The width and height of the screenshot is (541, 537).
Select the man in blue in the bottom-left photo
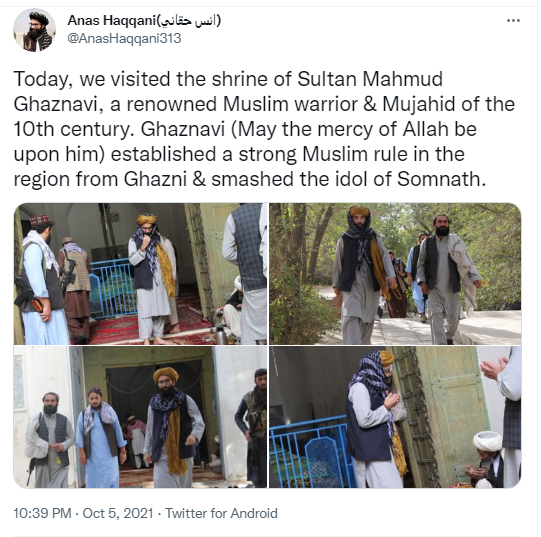tap(101, 437)
